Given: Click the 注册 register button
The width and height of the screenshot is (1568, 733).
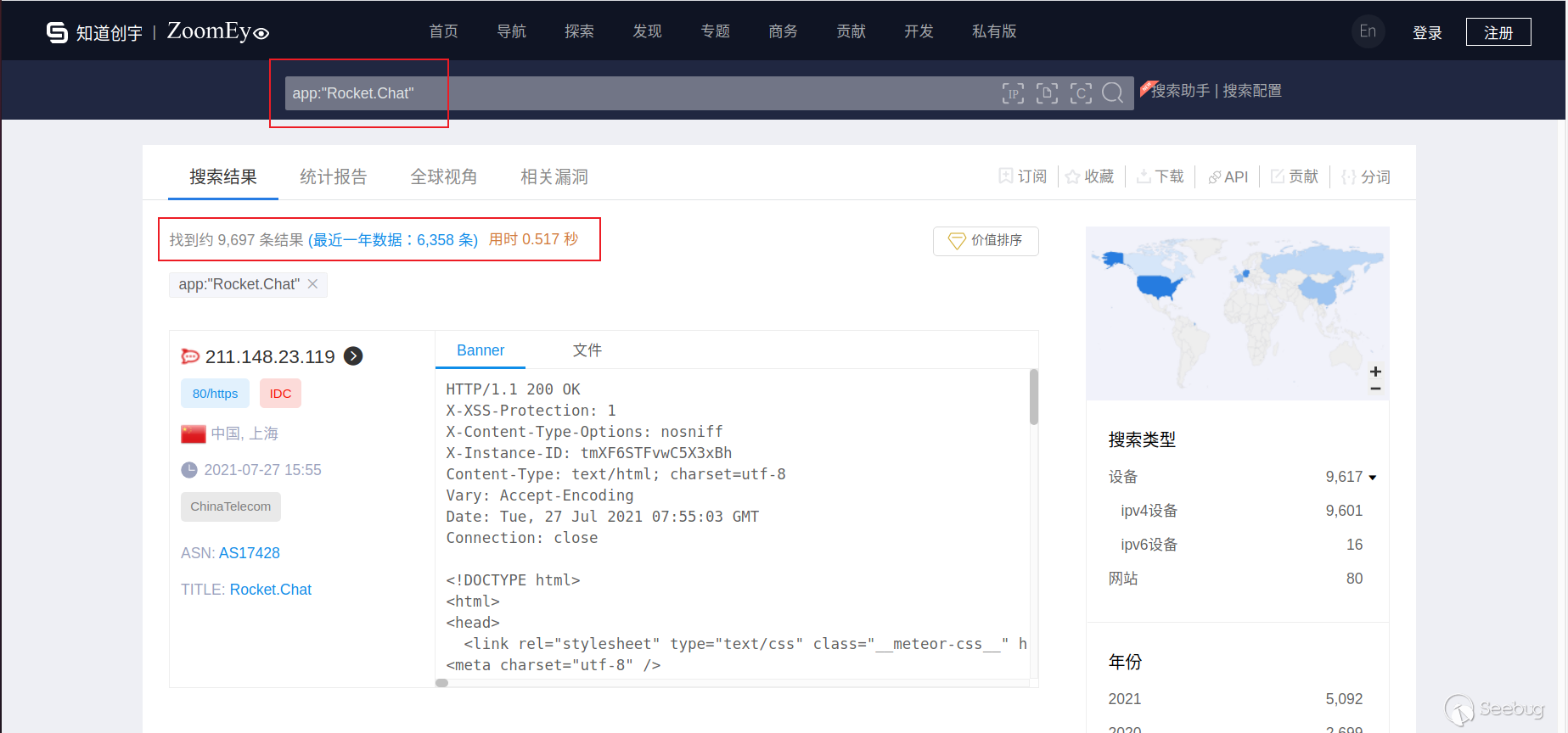Looking at the screenshot, I should 1498,32.
